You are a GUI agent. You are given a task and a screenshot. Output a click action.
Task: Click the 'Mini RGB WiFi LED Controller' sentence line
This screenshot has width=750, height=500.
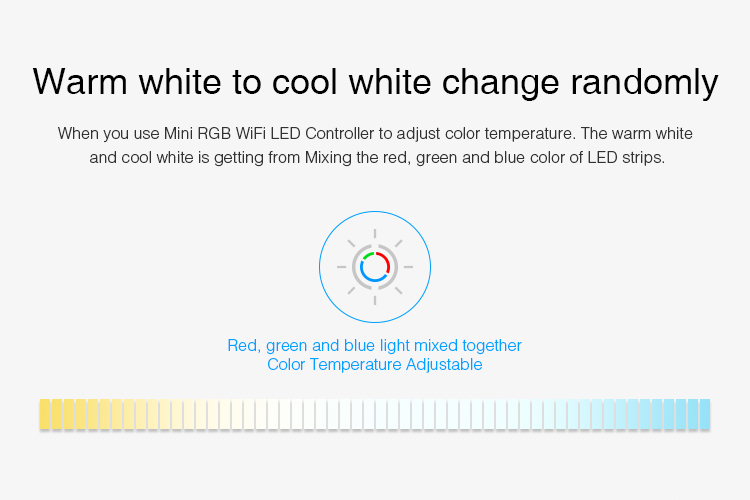tap(375, 133)
